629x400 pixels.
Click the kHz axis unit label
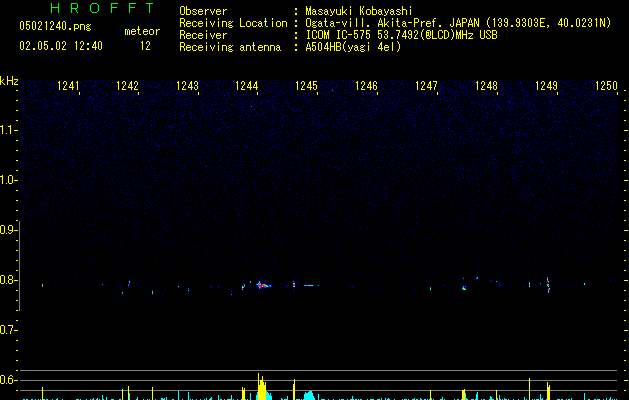(x=9, y=81)
